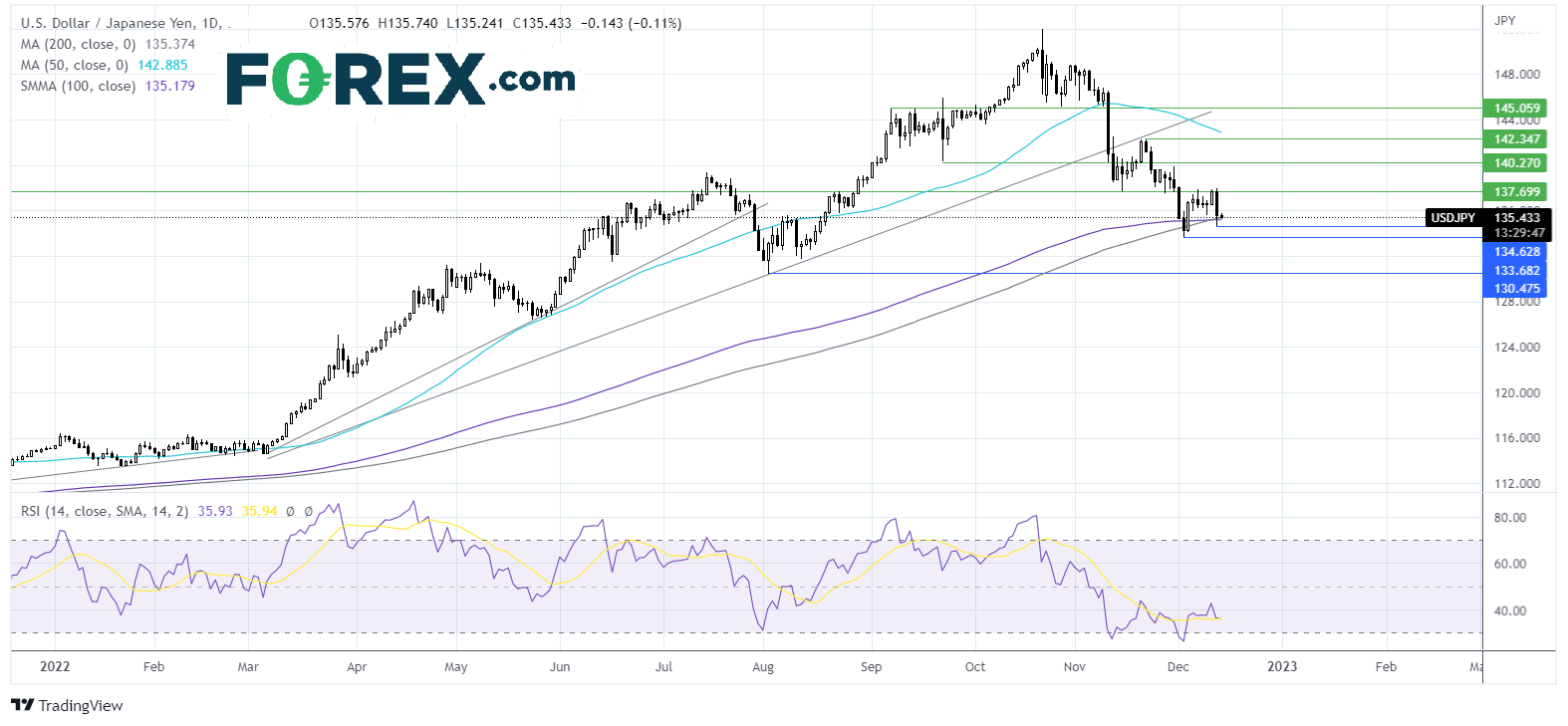Click the Dec label on time axis
The height and width of the screenshot is (726, 1568).
1177,666
